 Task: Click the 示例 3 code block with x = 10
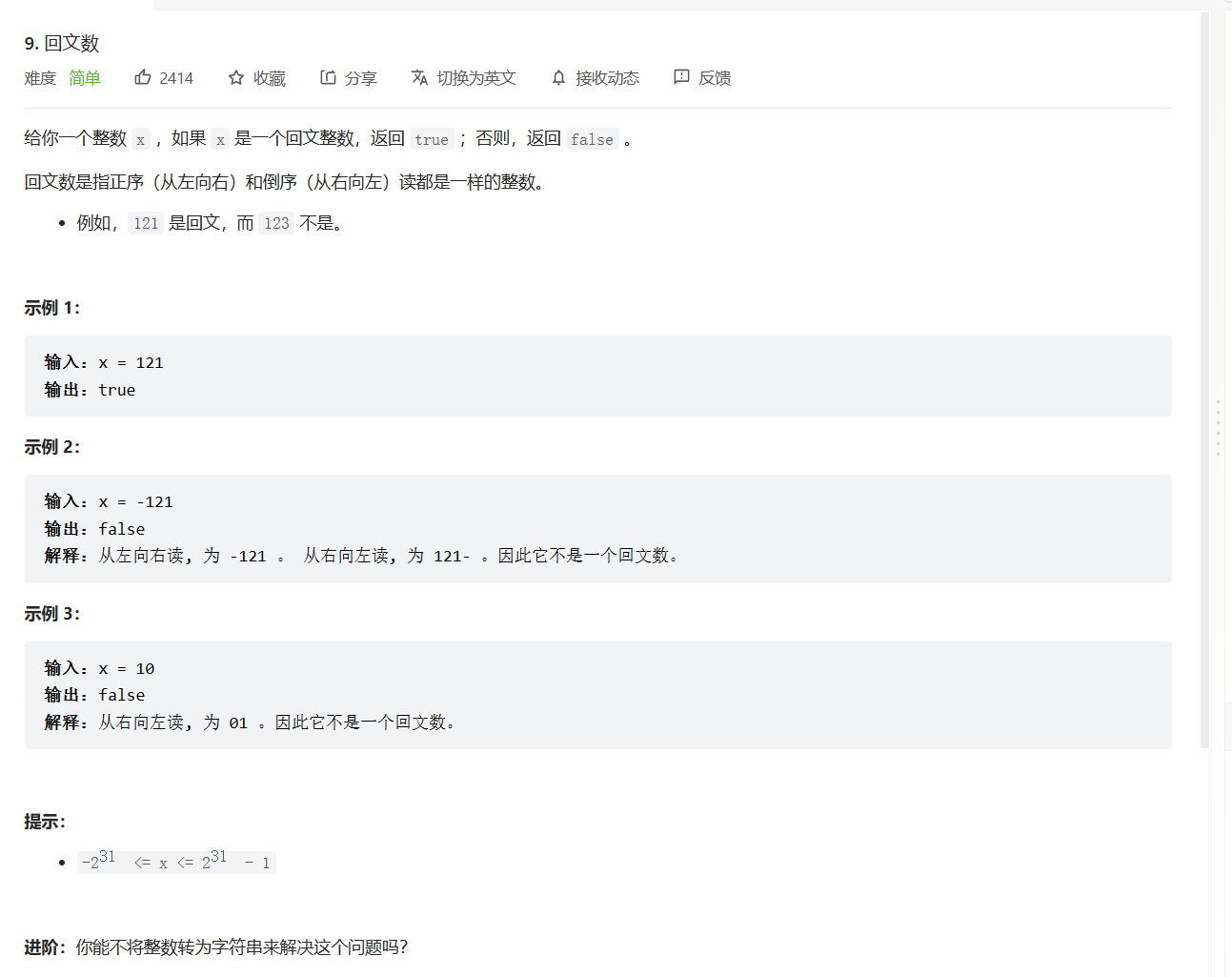597,695
